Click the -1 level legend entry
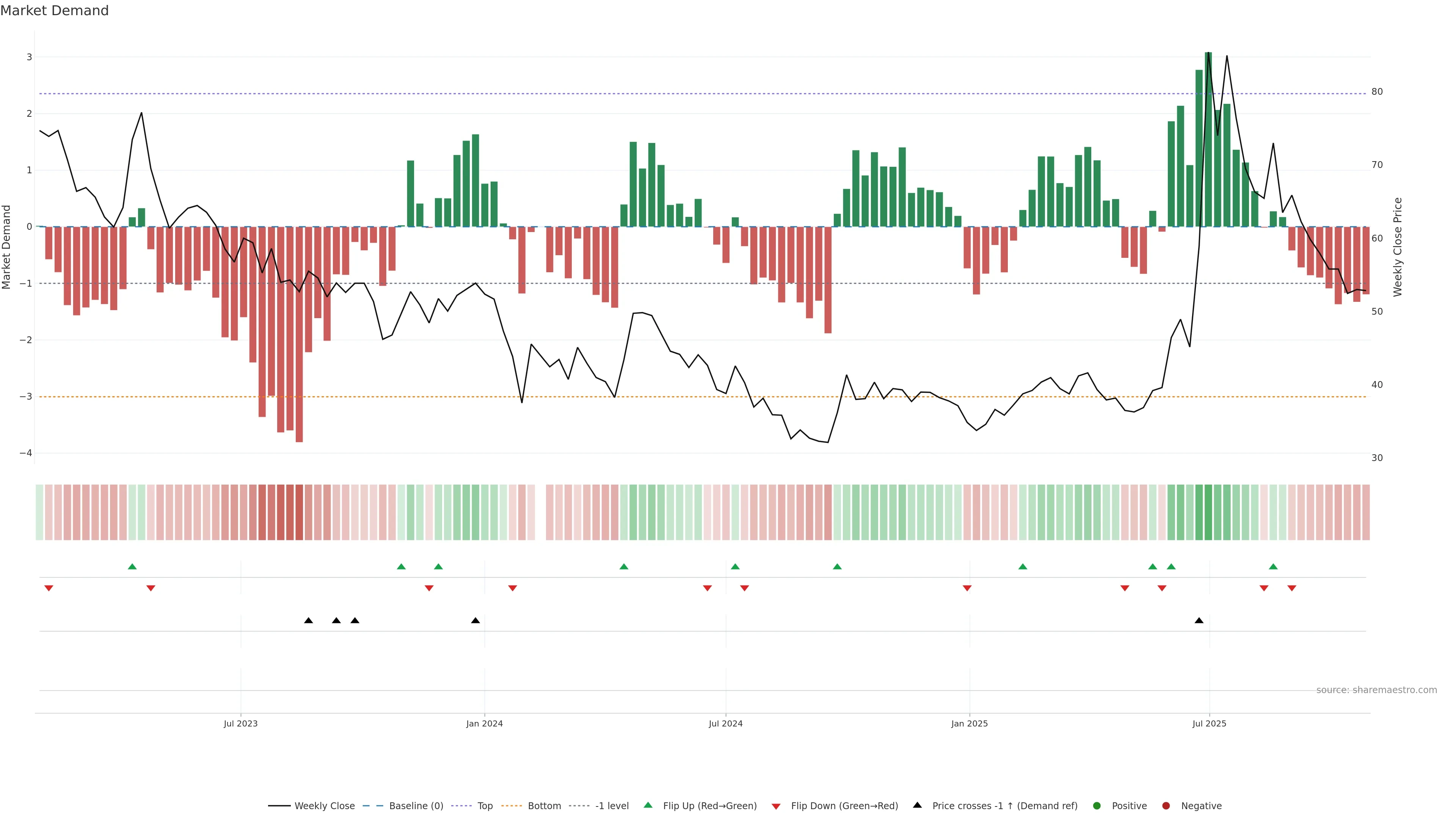Viewport: 1456px width, 819px height. (612, 806)
